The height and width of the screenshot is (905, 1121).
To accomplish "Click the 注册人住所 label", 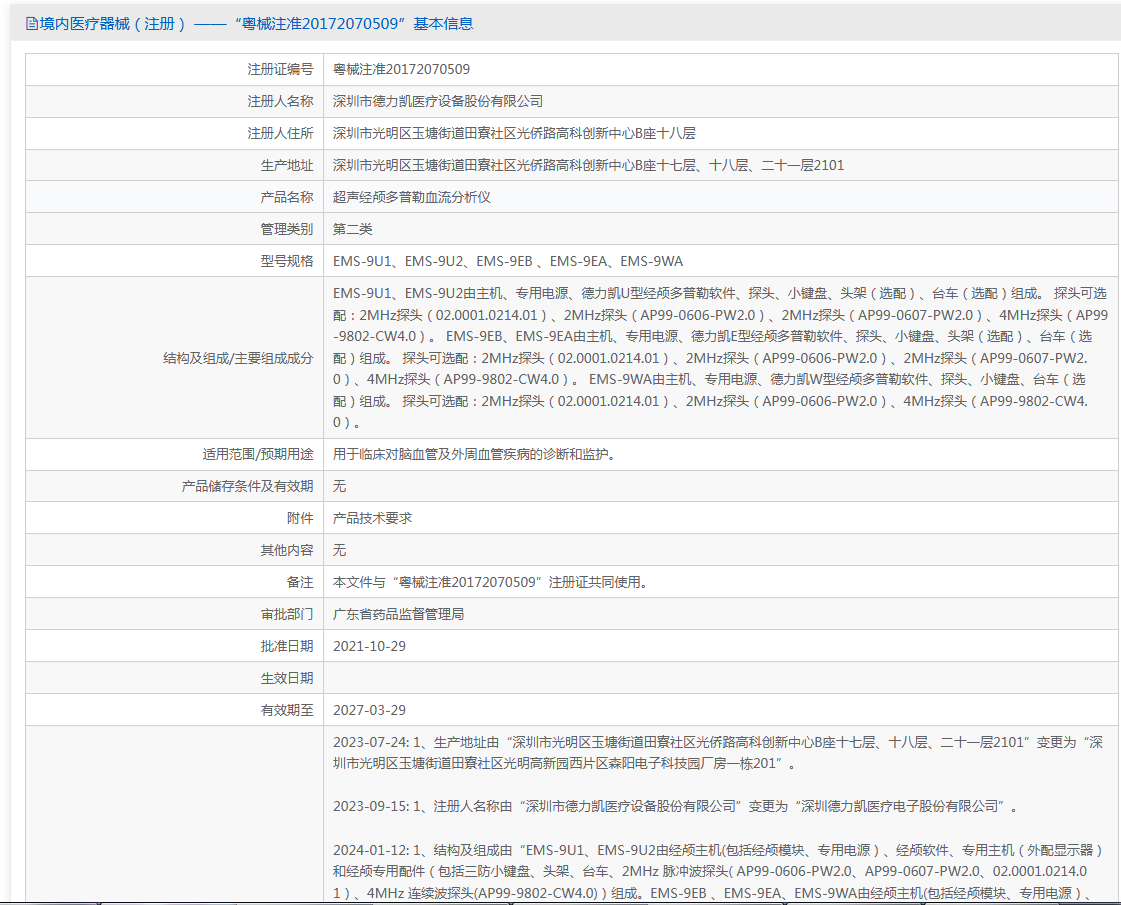I will click(280, 134).
